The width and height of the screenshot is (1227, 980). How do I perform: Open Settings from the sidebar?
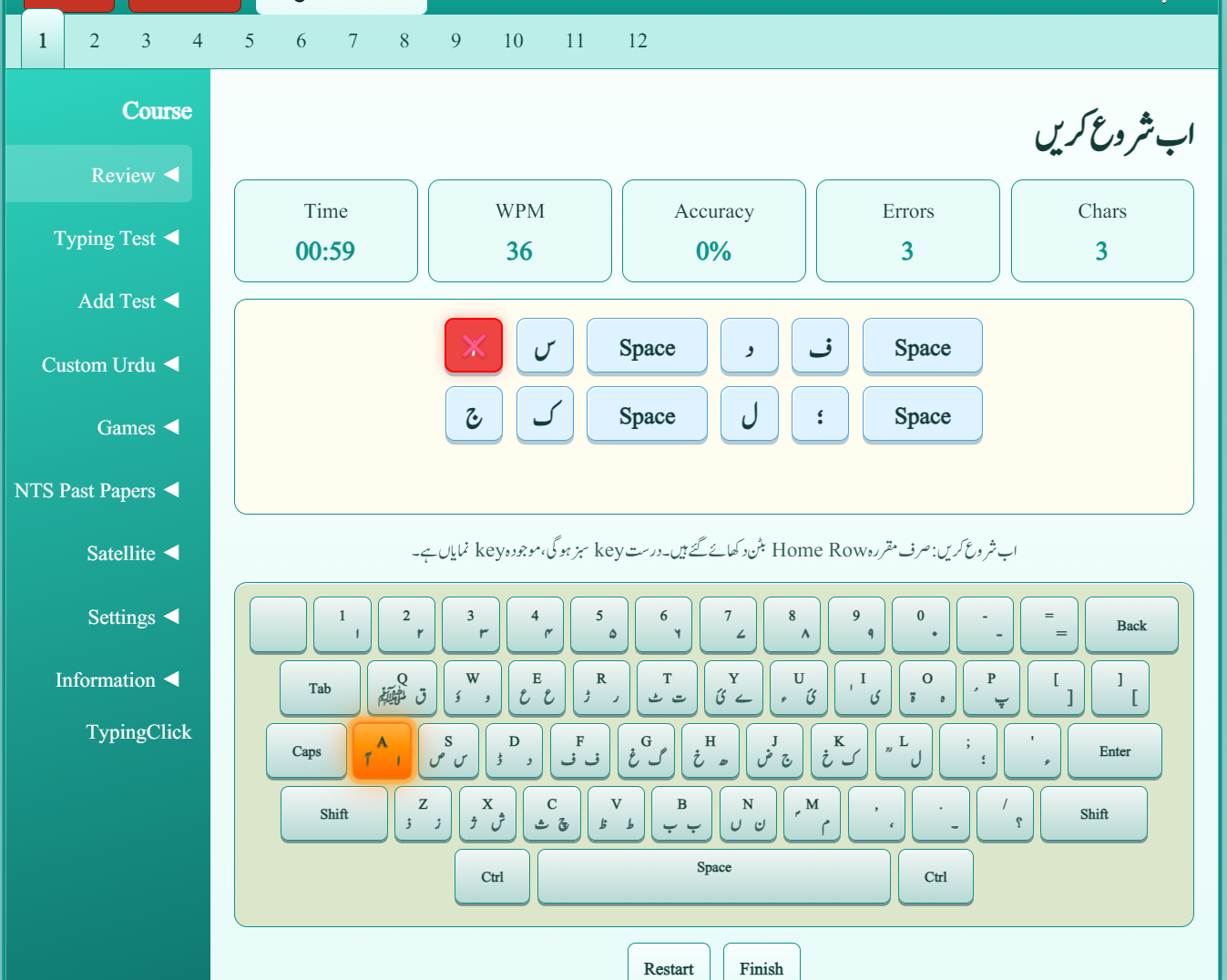[98, 617]
